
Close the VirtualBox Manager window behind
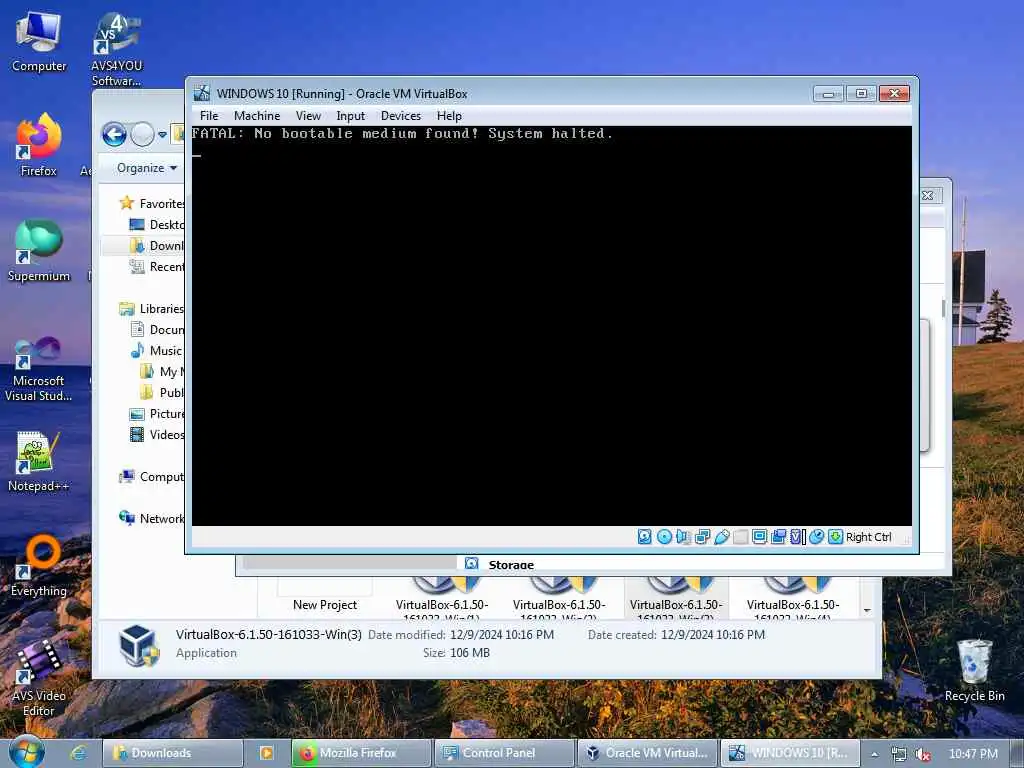click(927, 195)
